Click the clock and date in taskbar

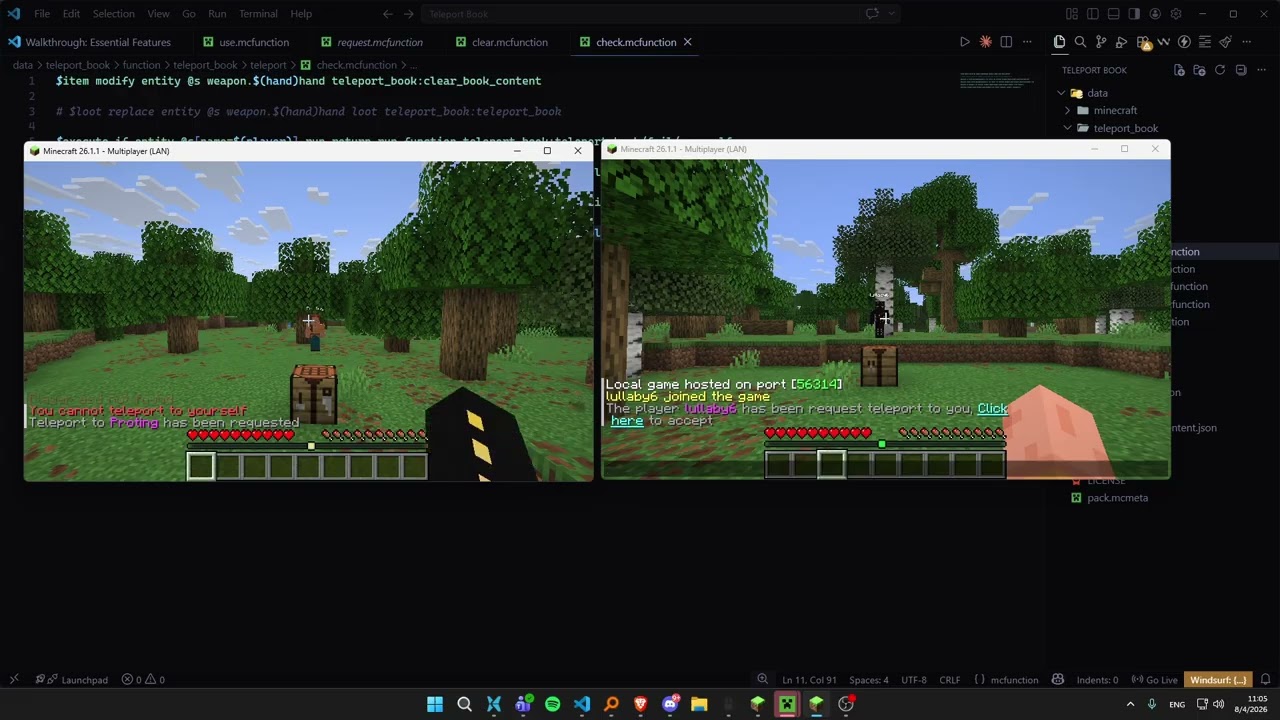coord(1250,704)
